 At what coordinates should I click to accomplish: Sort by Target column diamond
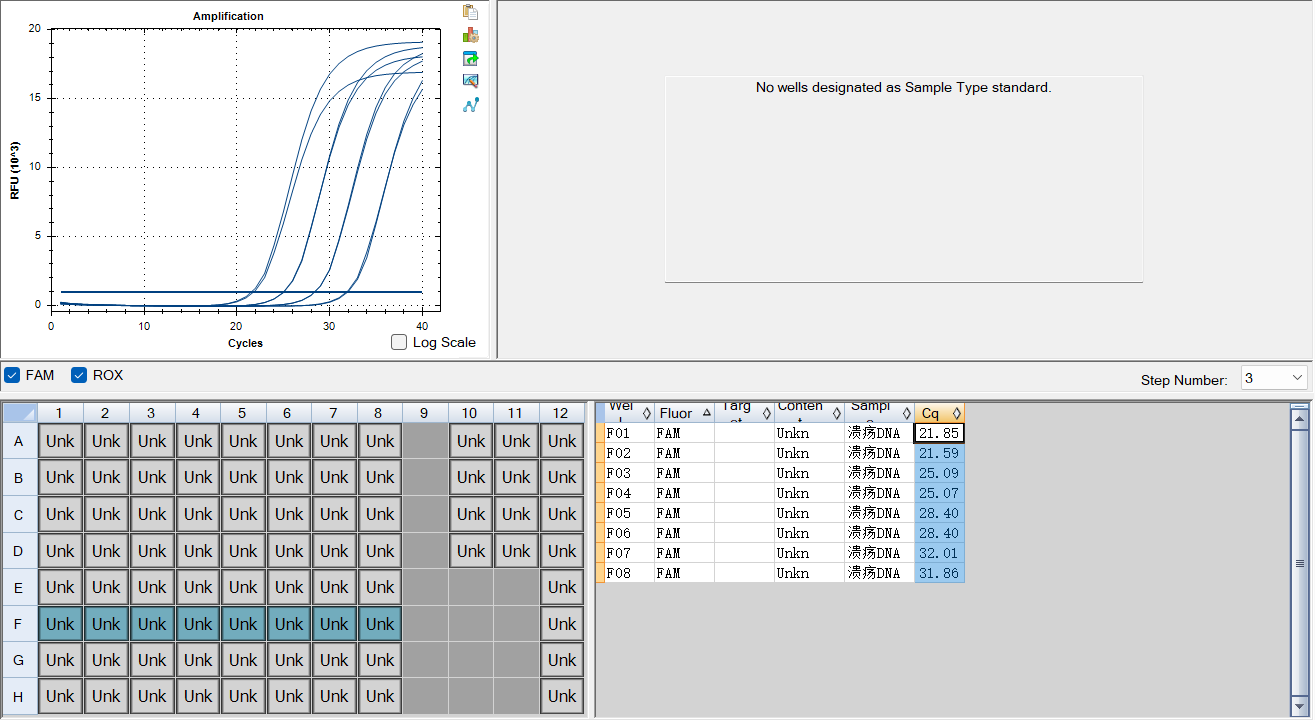(x=767, y=413)
